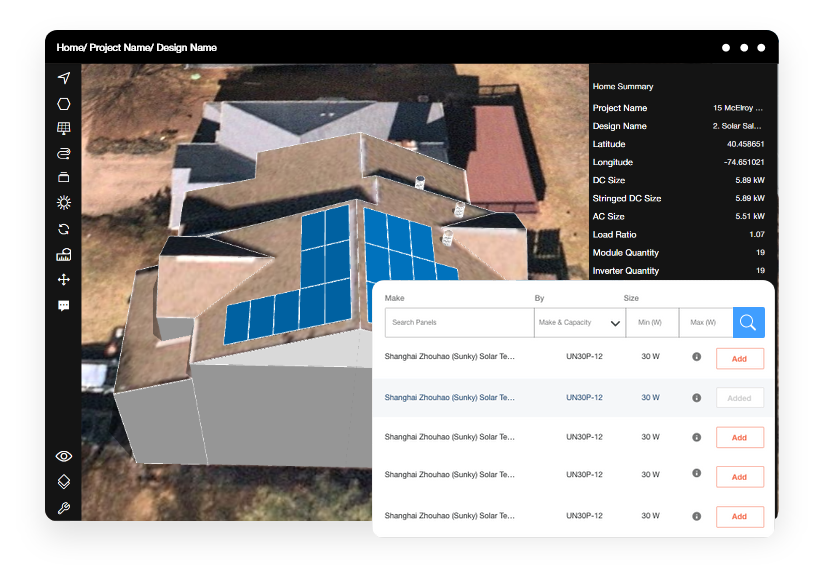
Task: Click the blue search button
Action: click(748, 322)
